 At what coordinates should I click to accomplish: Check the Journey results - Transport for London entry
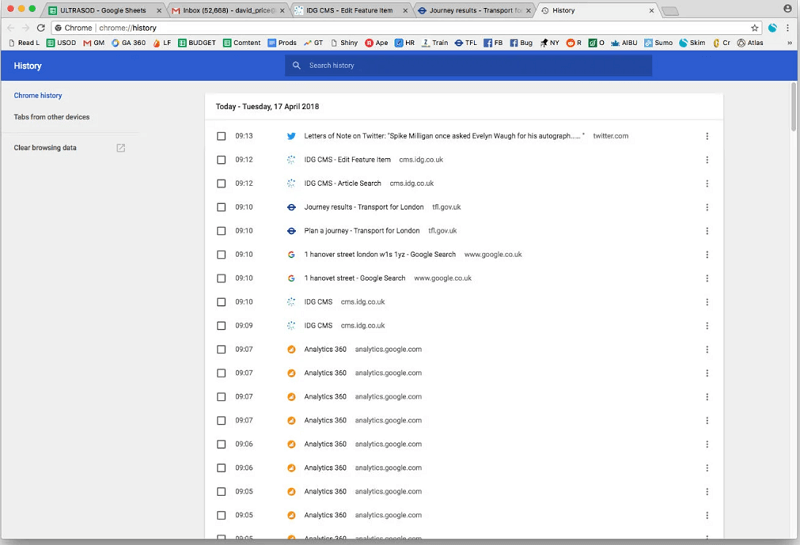pos(221,207)
